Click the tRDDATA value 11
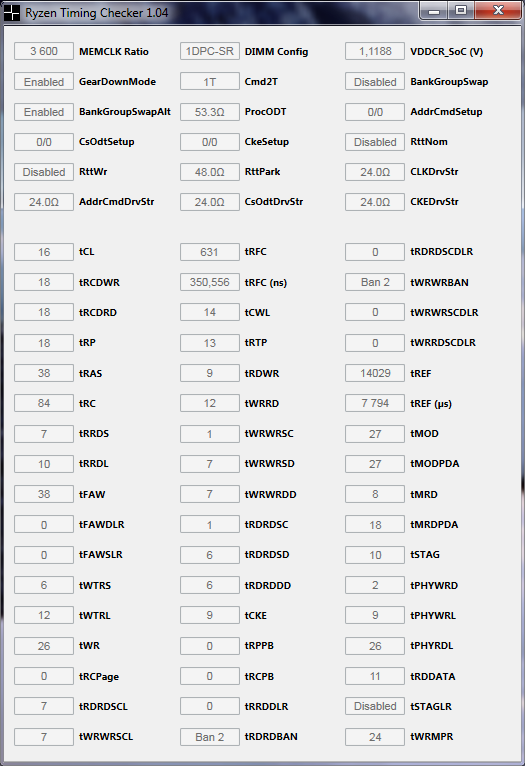Screen dimensions: 525x766 tap(375, 676)
